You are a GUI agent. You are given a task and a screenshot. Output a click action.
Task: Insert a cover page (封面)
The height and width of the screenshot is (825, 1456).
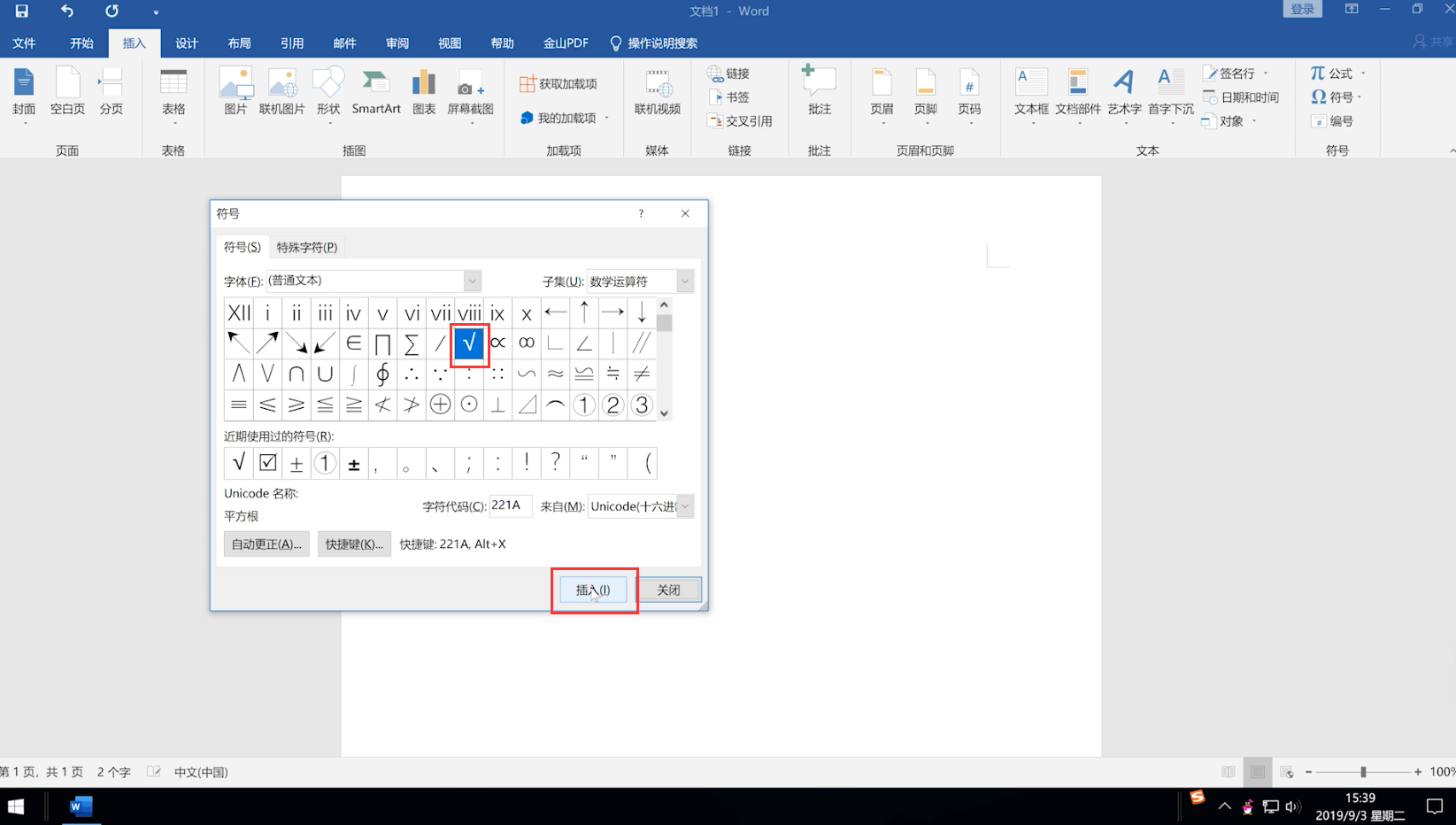pos(24,93)
